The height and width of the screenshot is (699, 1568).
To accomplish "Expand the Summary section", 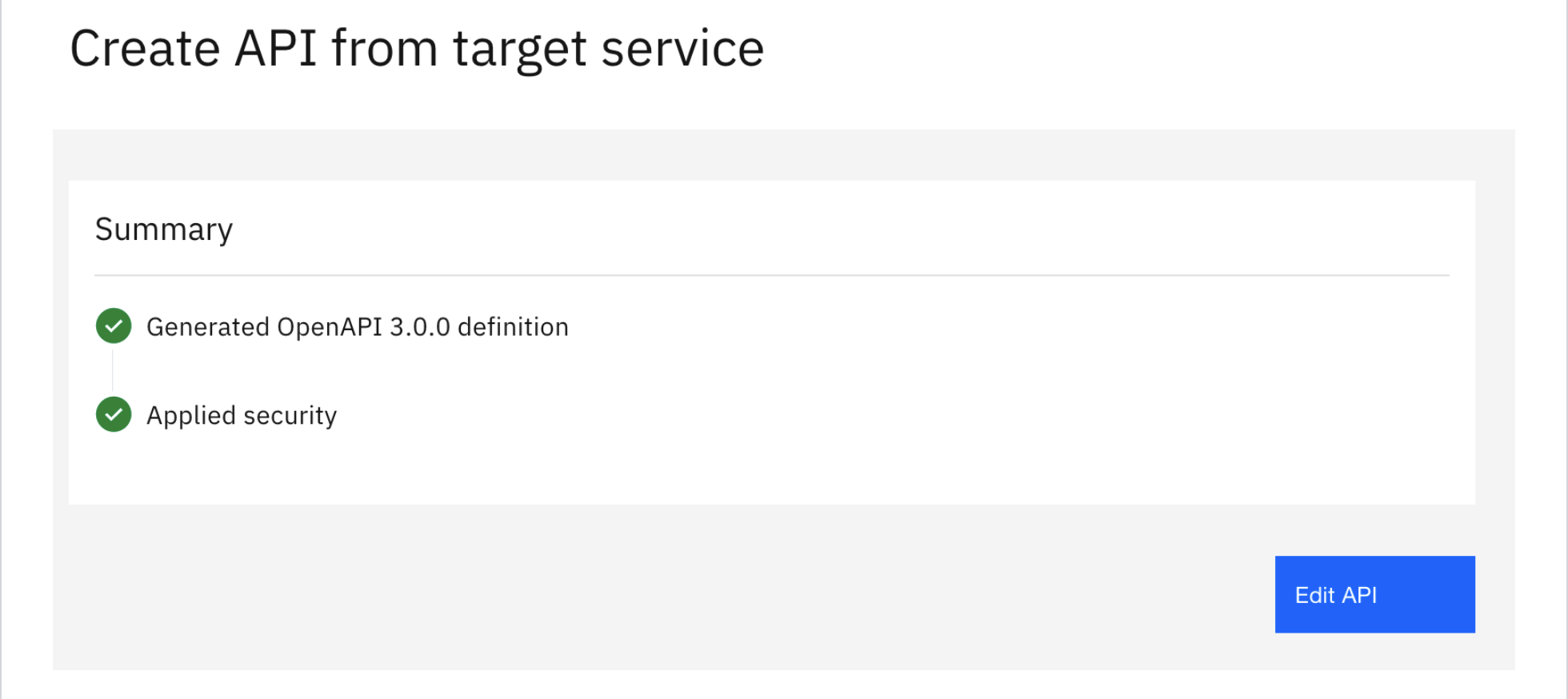I will point(164,230).
